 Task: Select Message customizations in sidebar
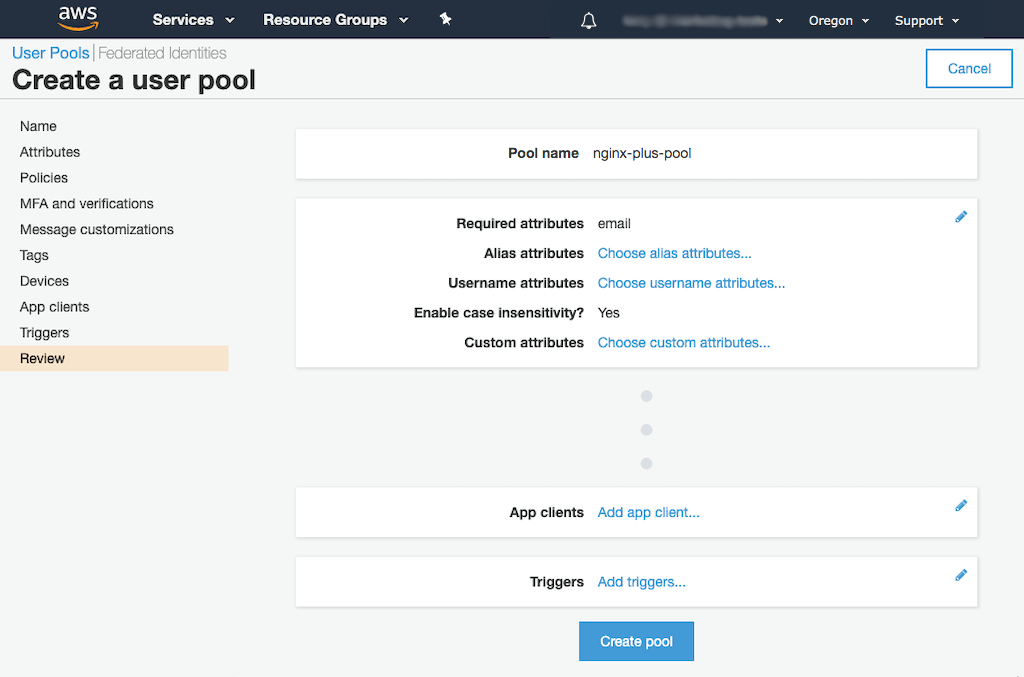coord(97,230)
